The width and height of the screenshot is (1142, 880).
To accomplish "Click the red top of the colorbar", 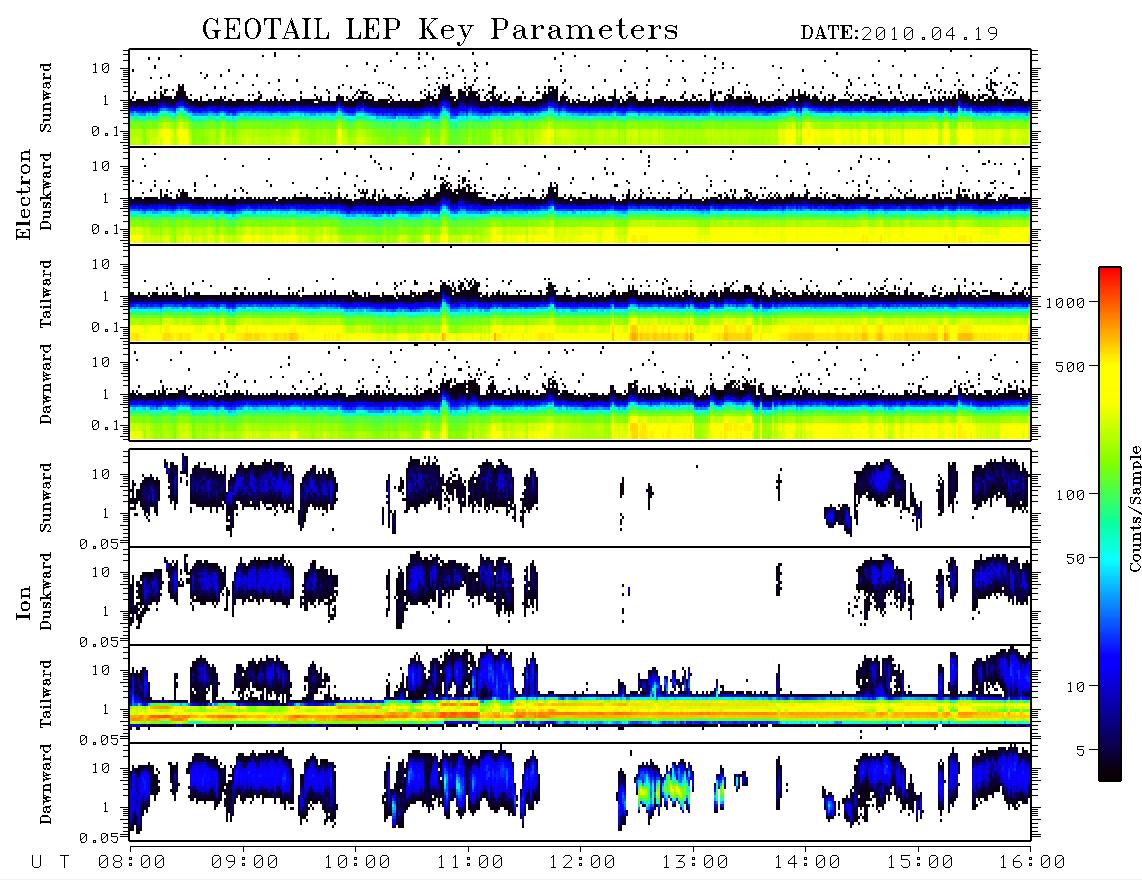I will 1110,274.
